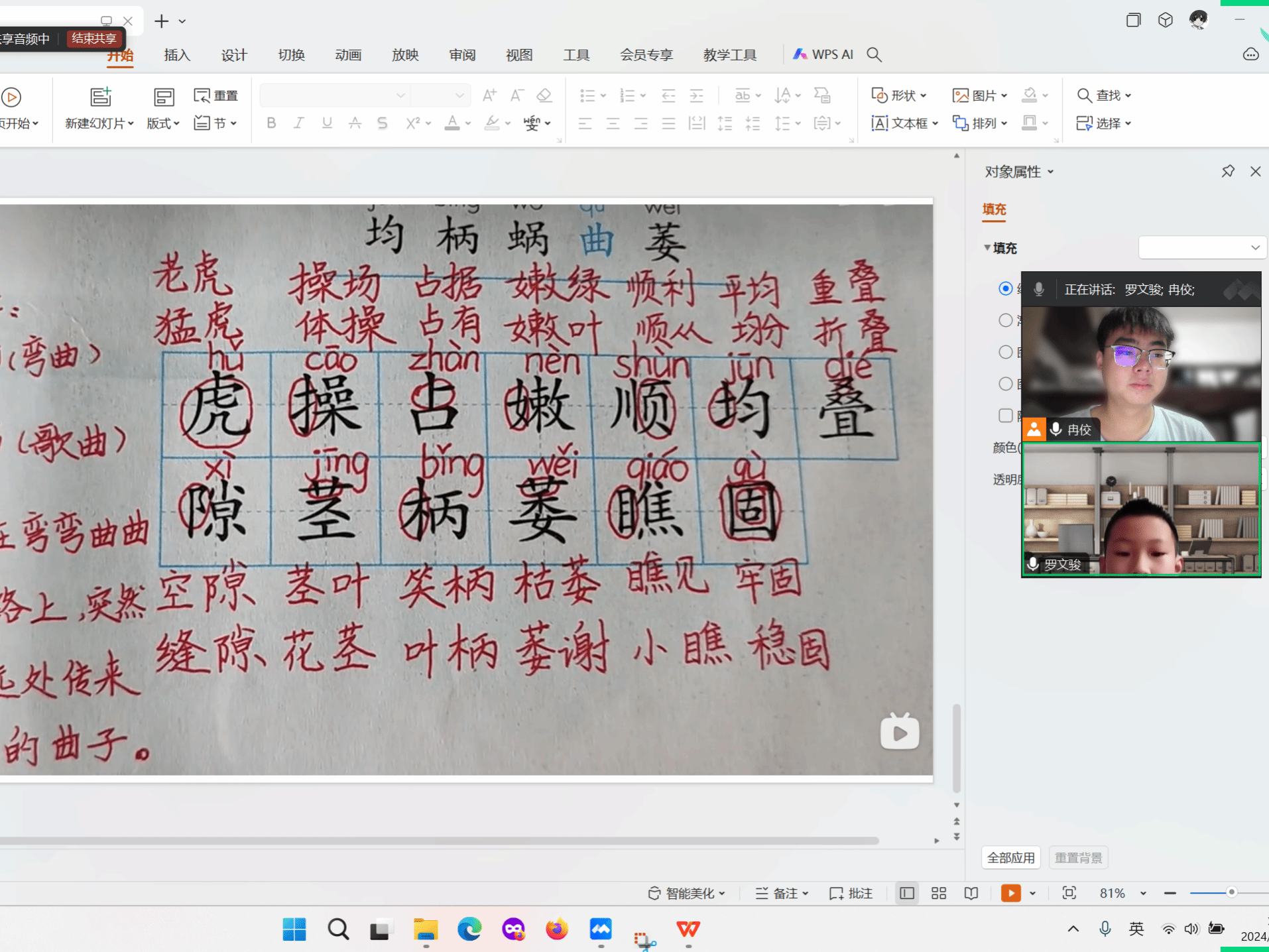This screenshot has height=952, width=1269.
Task: Click the Apply to All button
Action: point(1010,858)
